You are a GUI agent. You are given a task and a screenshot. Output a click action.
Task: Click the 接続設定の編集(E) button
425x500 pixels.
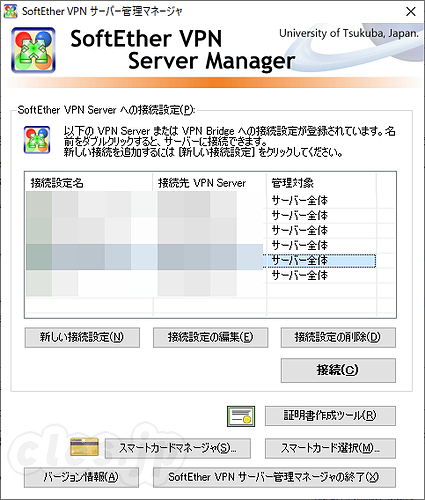(x=210, y=337)
